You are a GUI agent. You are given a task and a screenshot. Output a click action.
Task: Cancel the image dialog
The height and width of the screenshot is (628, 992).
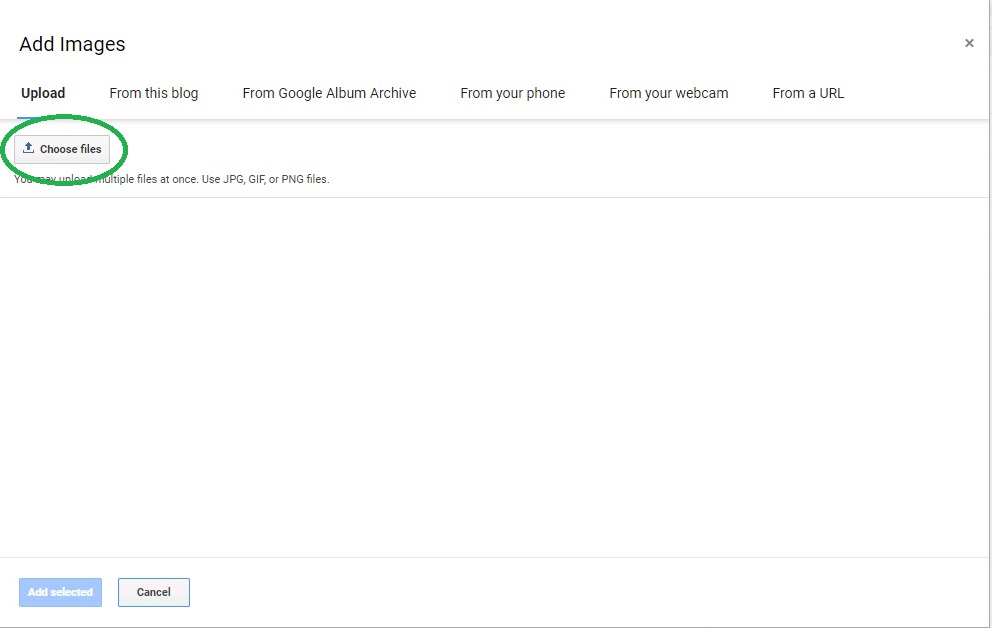pos(153,592)
